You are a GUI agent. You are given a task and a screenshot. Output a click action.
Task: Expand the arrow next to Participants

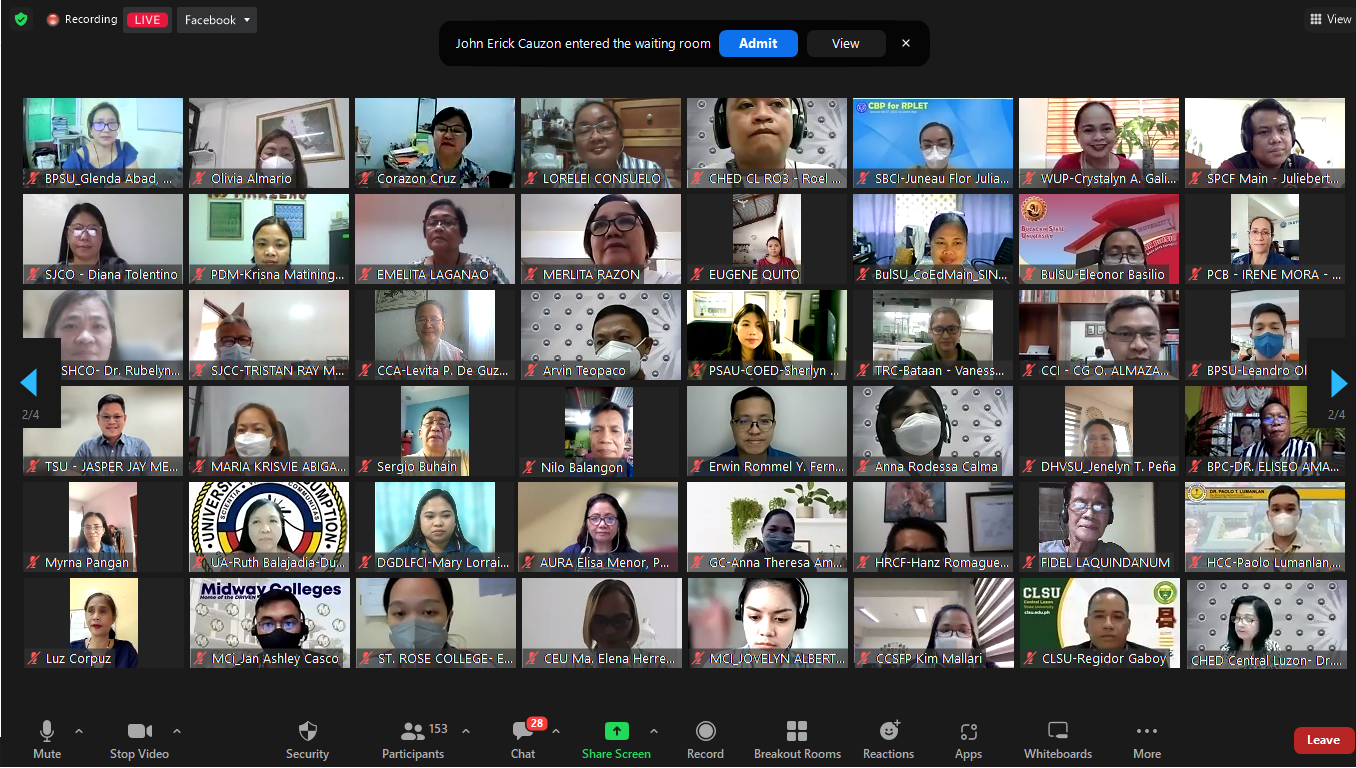point(465,731)
